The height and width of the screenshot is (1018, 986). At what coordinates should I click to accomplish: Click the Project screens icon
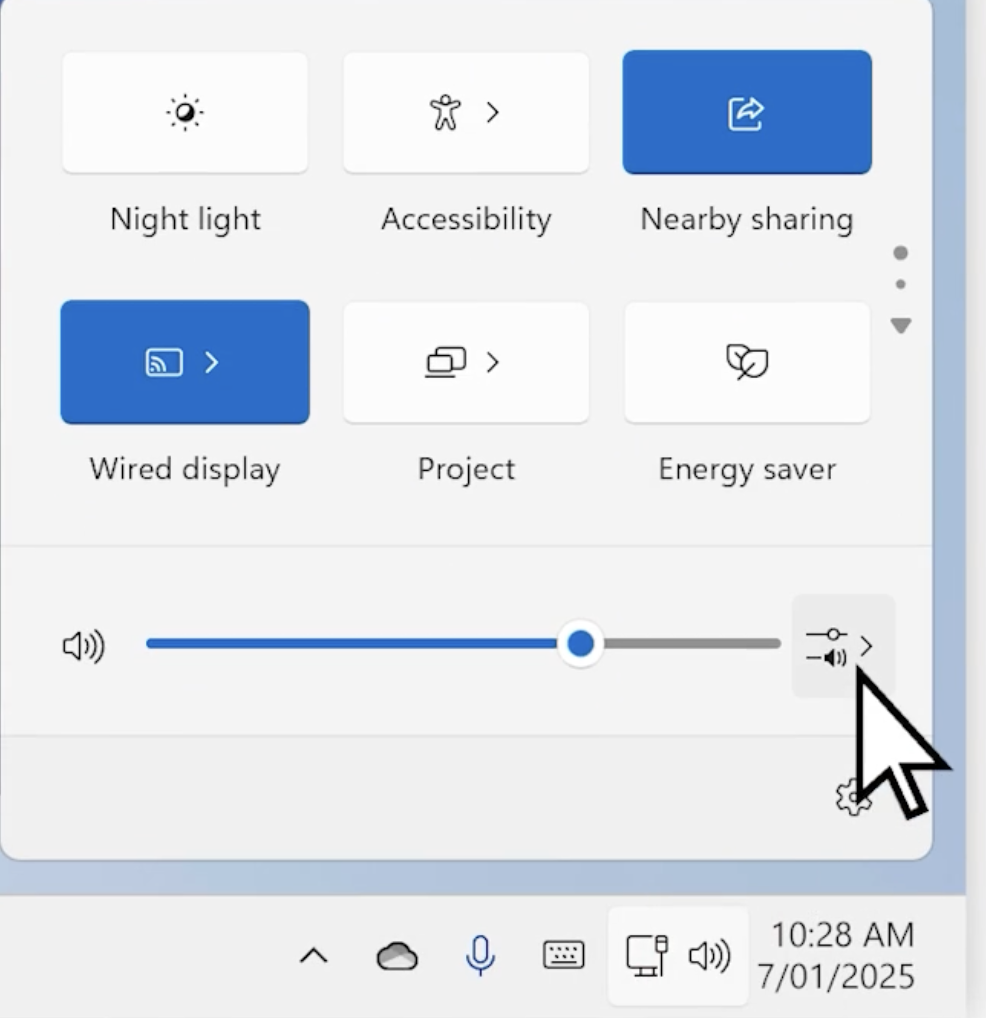445,362
